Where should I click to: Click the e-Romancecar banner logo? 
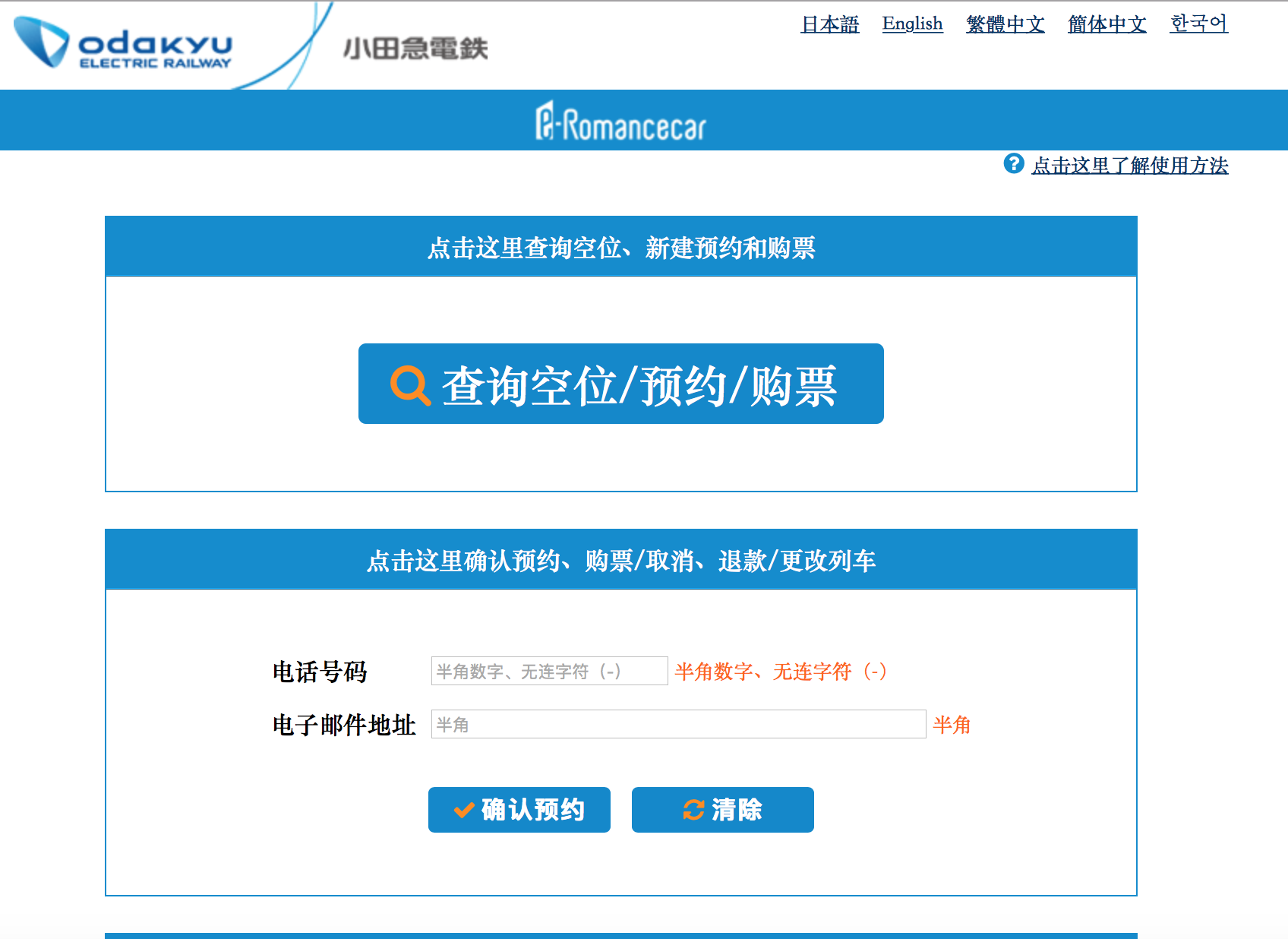[x=620, y=122]
